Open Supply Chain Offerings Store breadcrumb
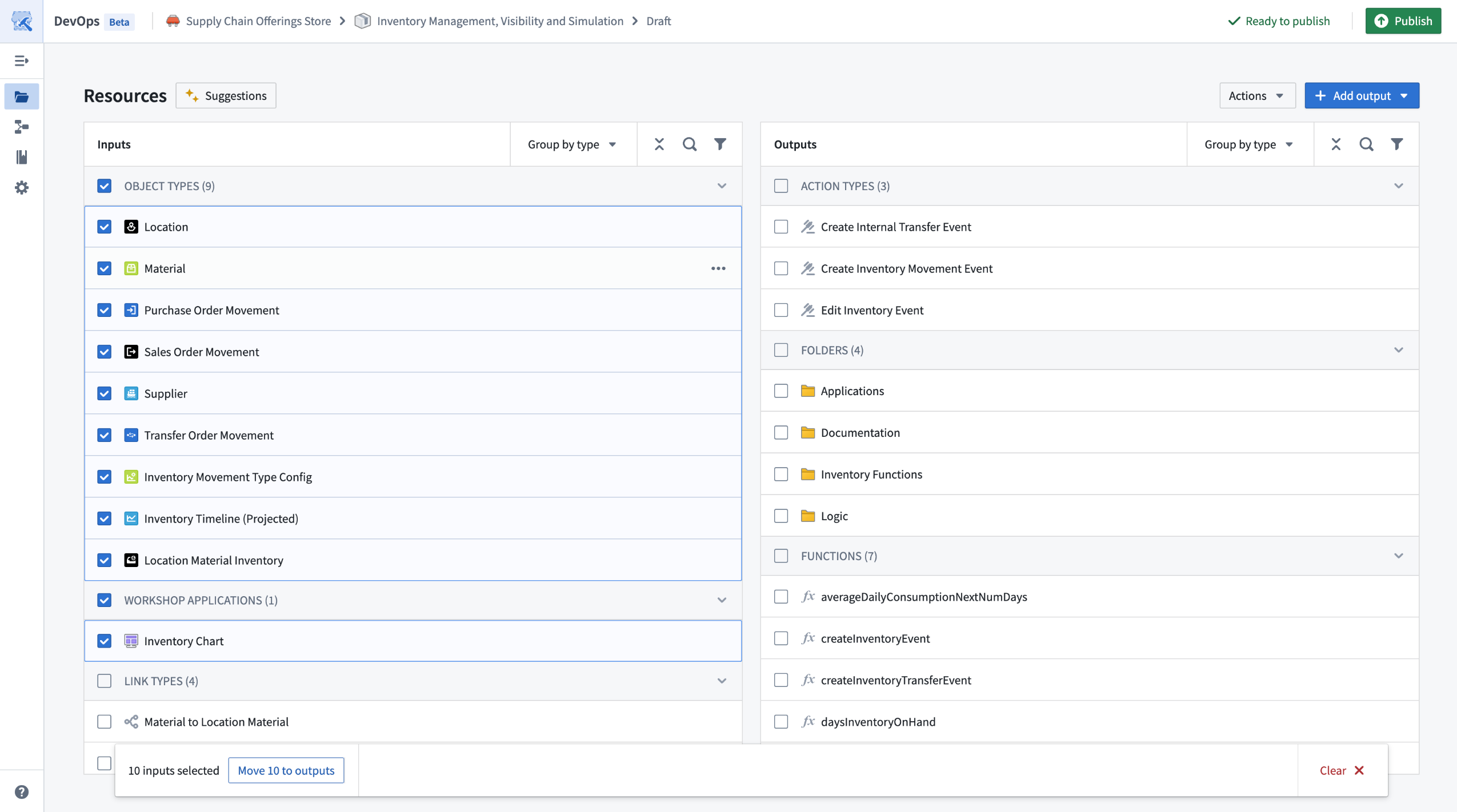This screenshot has width=1457, height=812. coord(258,21)
